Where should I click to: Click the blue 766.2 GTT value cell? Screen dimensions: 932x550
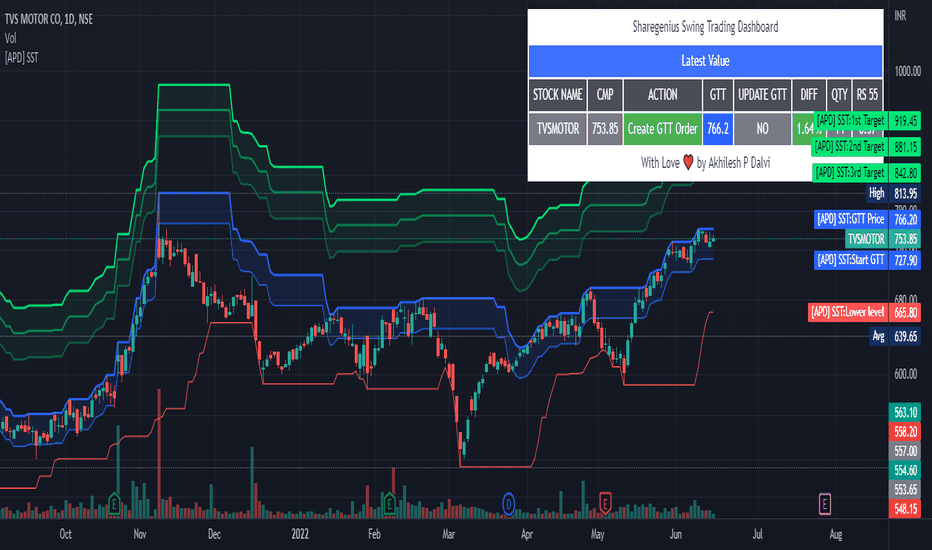coord(717,128)
